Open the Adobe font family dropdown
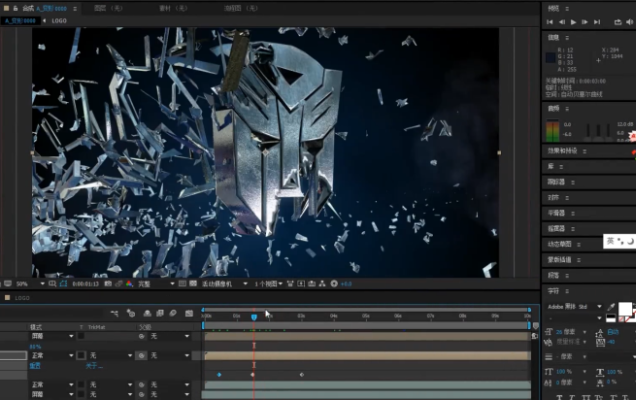Image resolution: width=636 pixels, height=400 pixels. click(574, 306)
